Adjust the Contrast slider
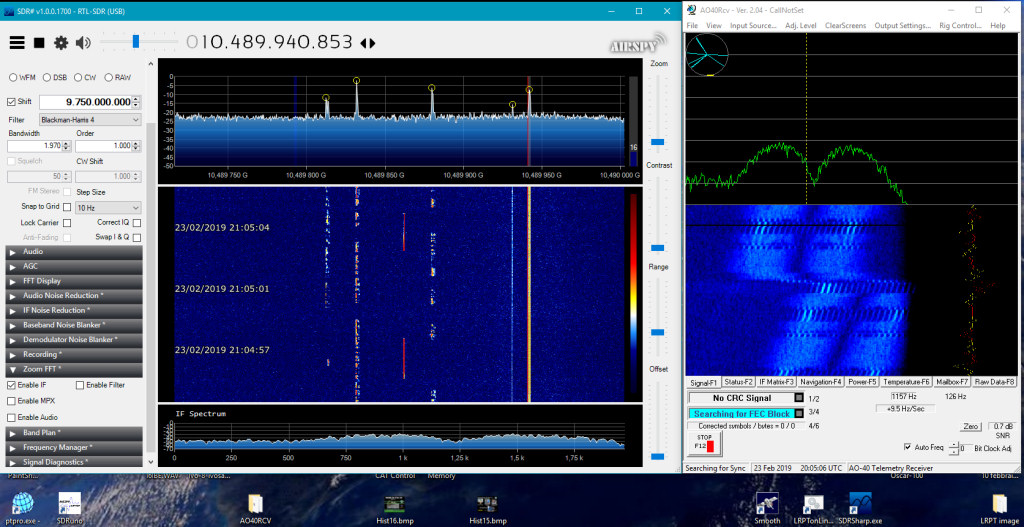Viewport: 1024px width, 527px height. 657,248
